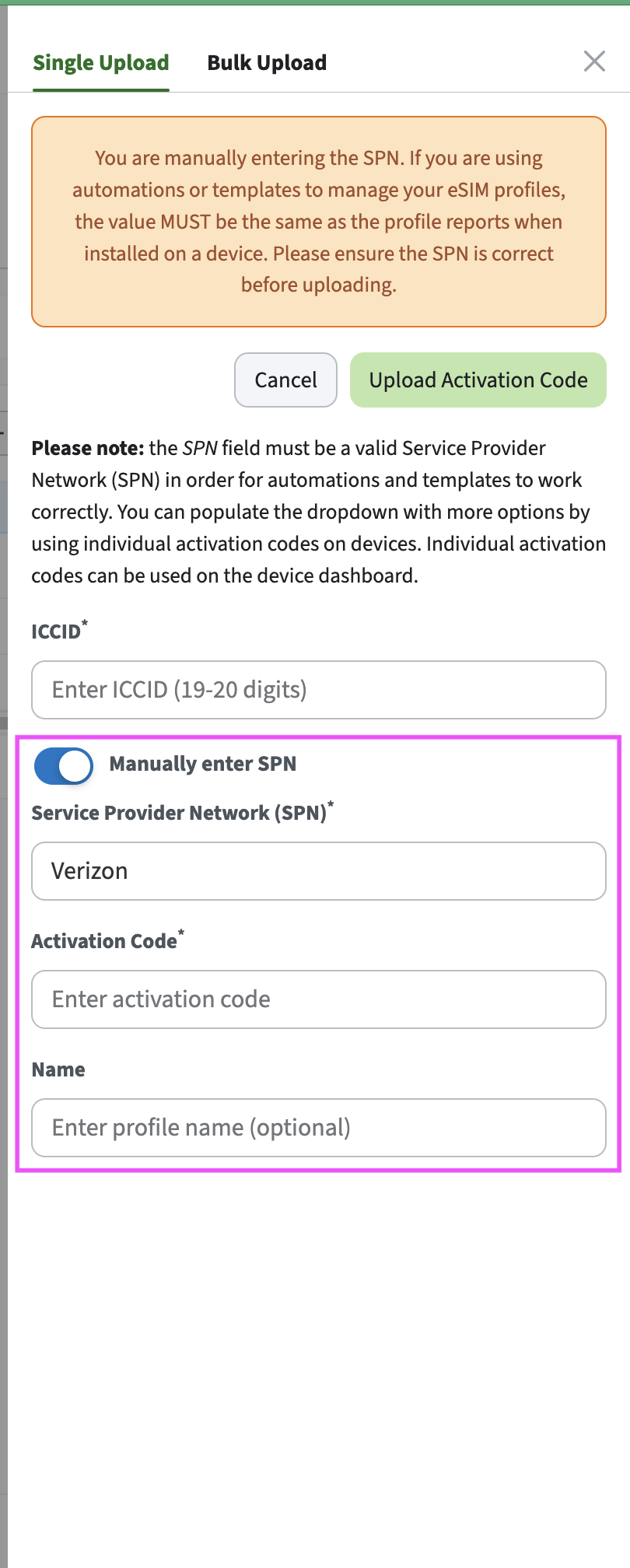Select the Single Upload tab
The width and height of the screenshot is (630, 1568).
point(101,63)
